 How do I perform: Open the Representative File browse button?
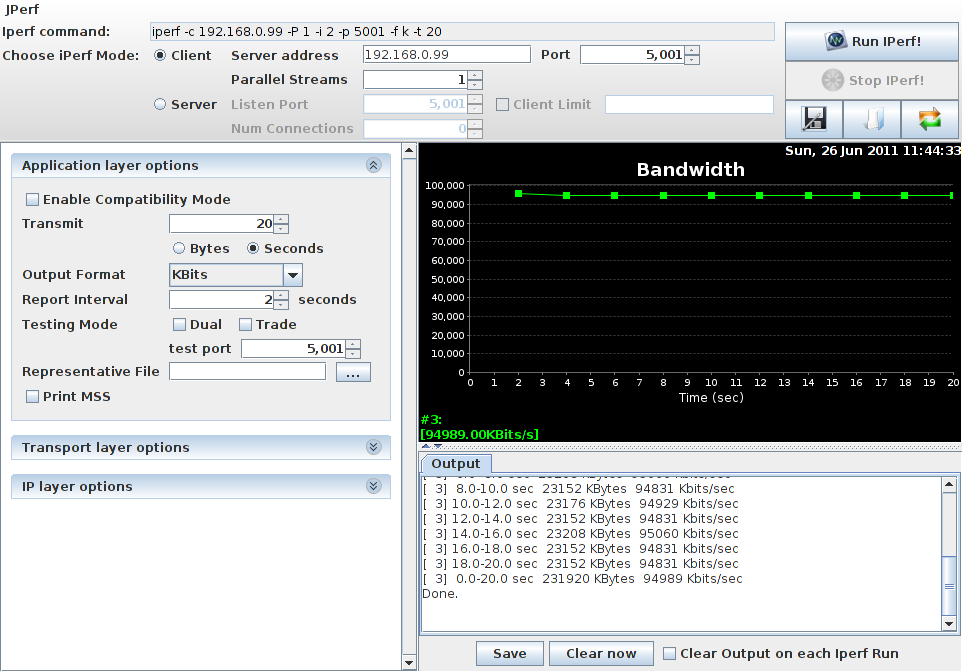tap(352, 371)
